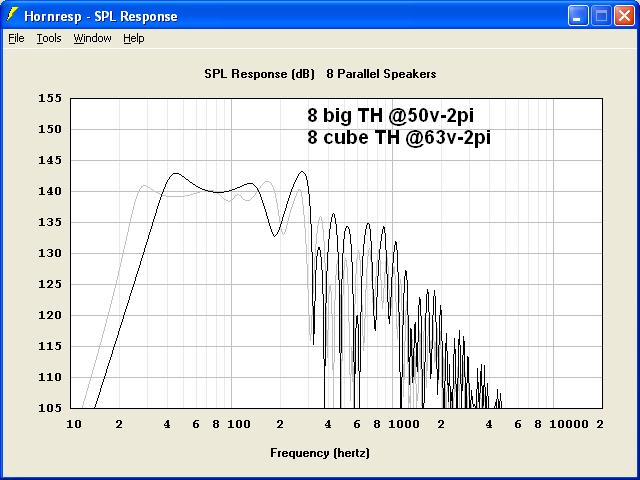640x480 pixels.
Task: Click the '8 Parallel Speakers' heading text
Action: [381, 74]
